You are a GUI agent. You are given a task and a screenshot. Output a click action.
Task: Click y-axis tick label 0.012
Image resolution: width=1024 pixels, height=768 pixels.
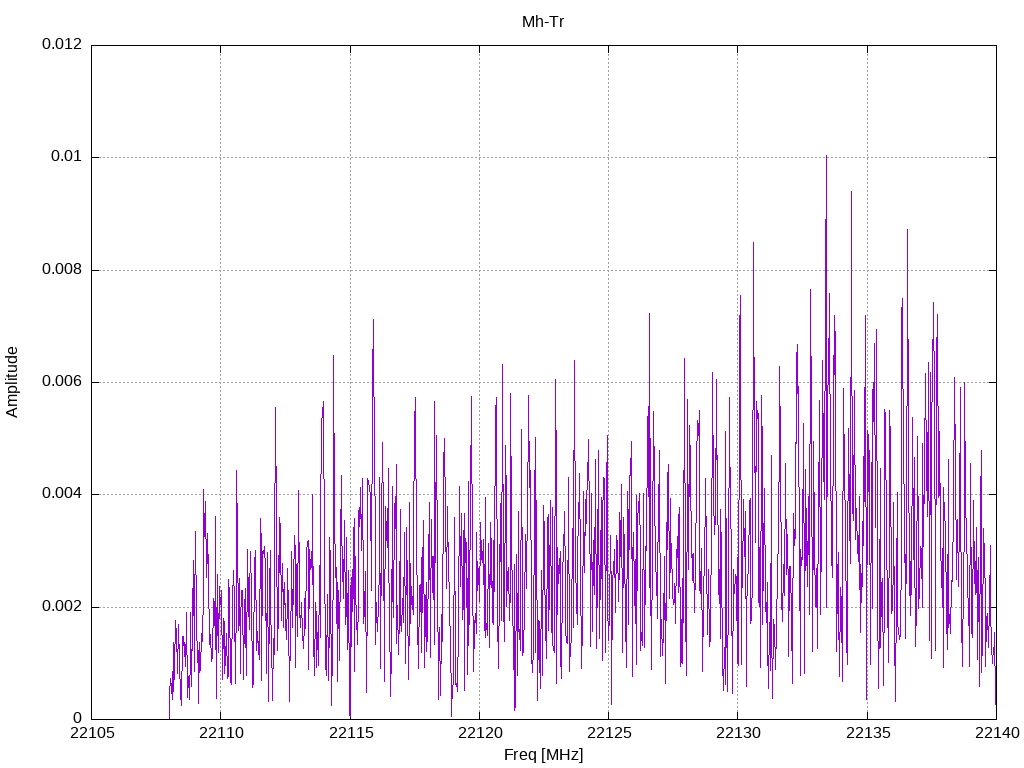62,44
